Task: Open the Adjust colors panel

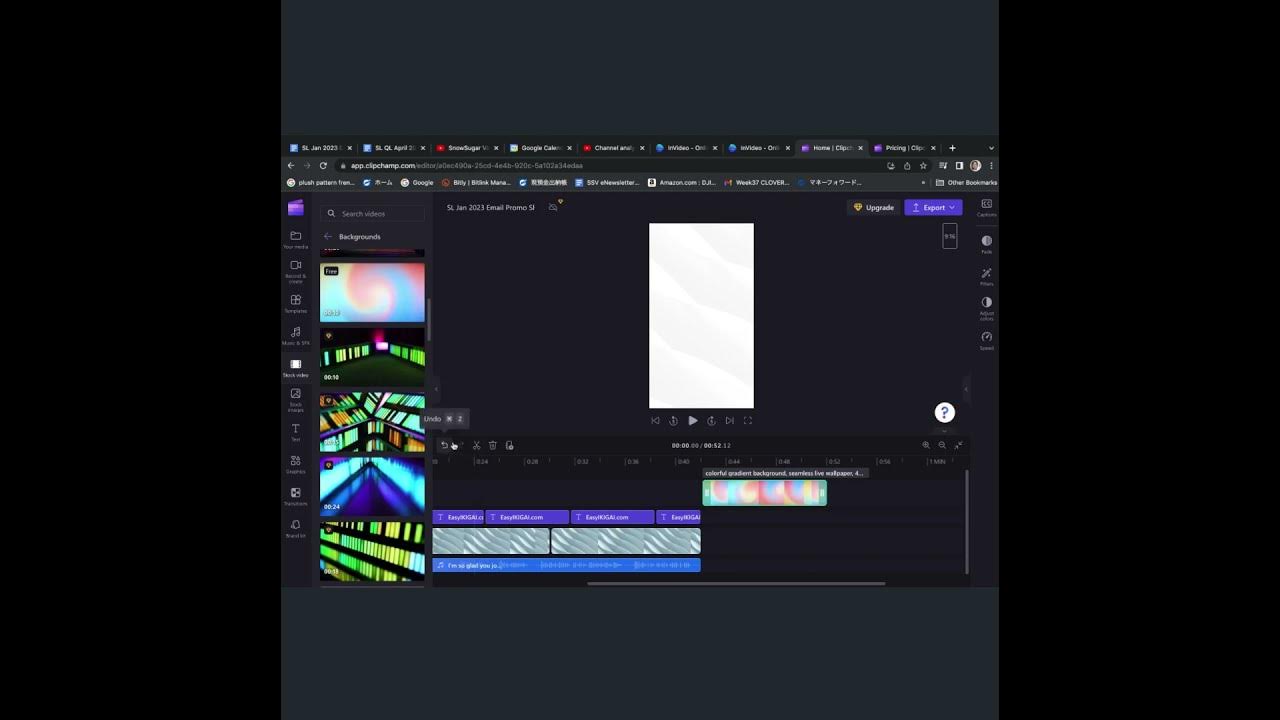Action: coord(986,308)
